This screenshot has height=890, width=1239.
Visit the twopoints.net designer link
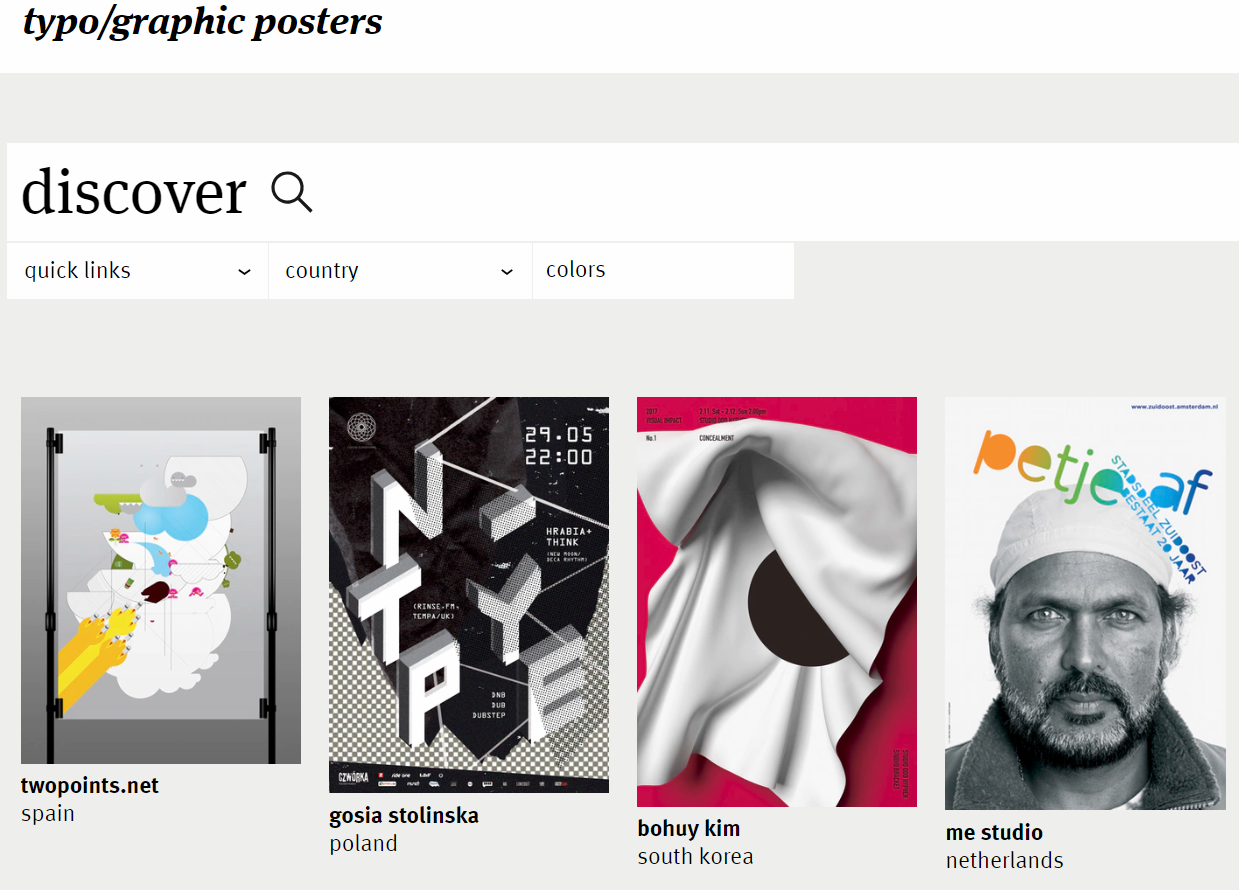90,786
